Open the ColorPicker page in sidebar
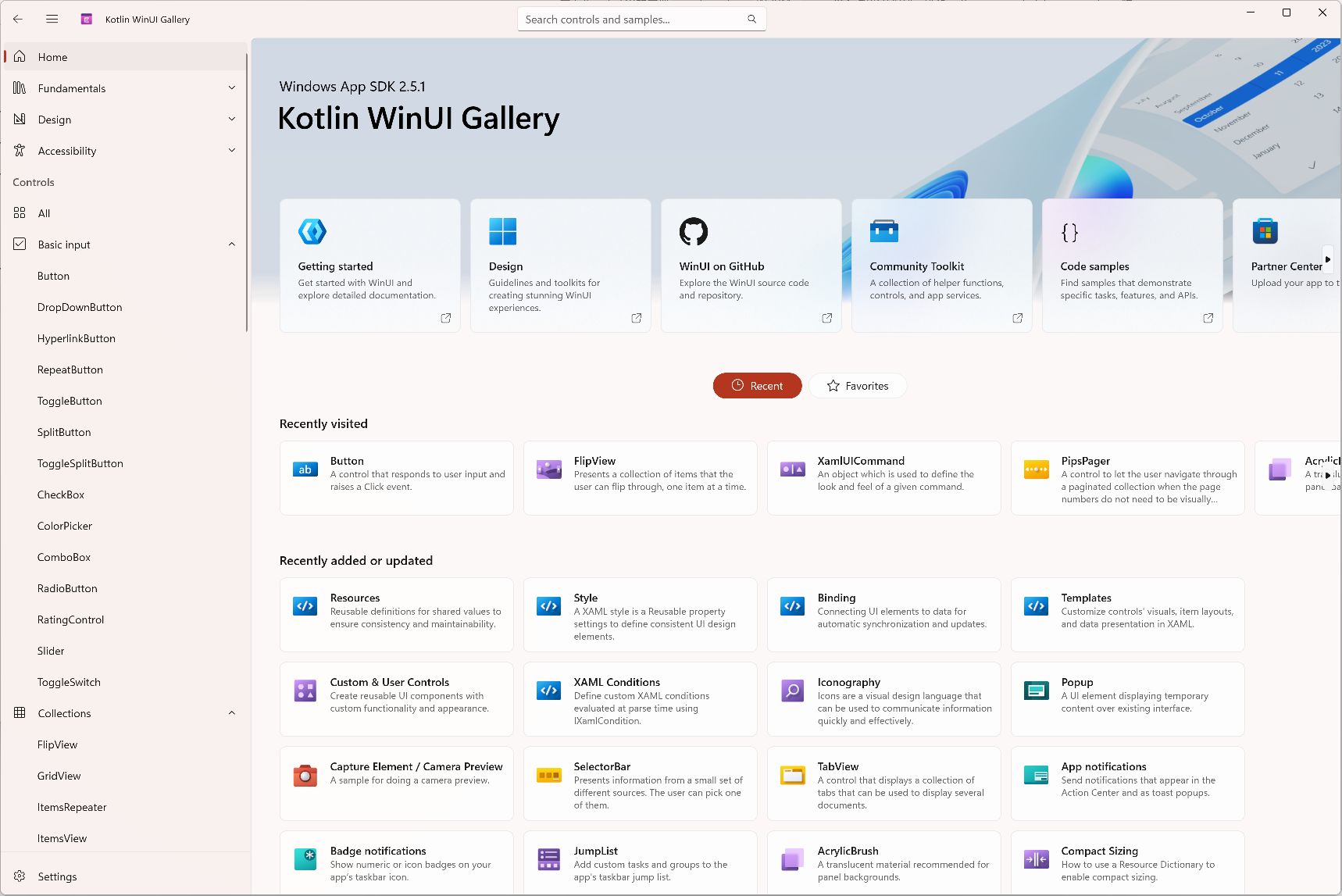Screen dimensions: 1342x896 [125, 526]
